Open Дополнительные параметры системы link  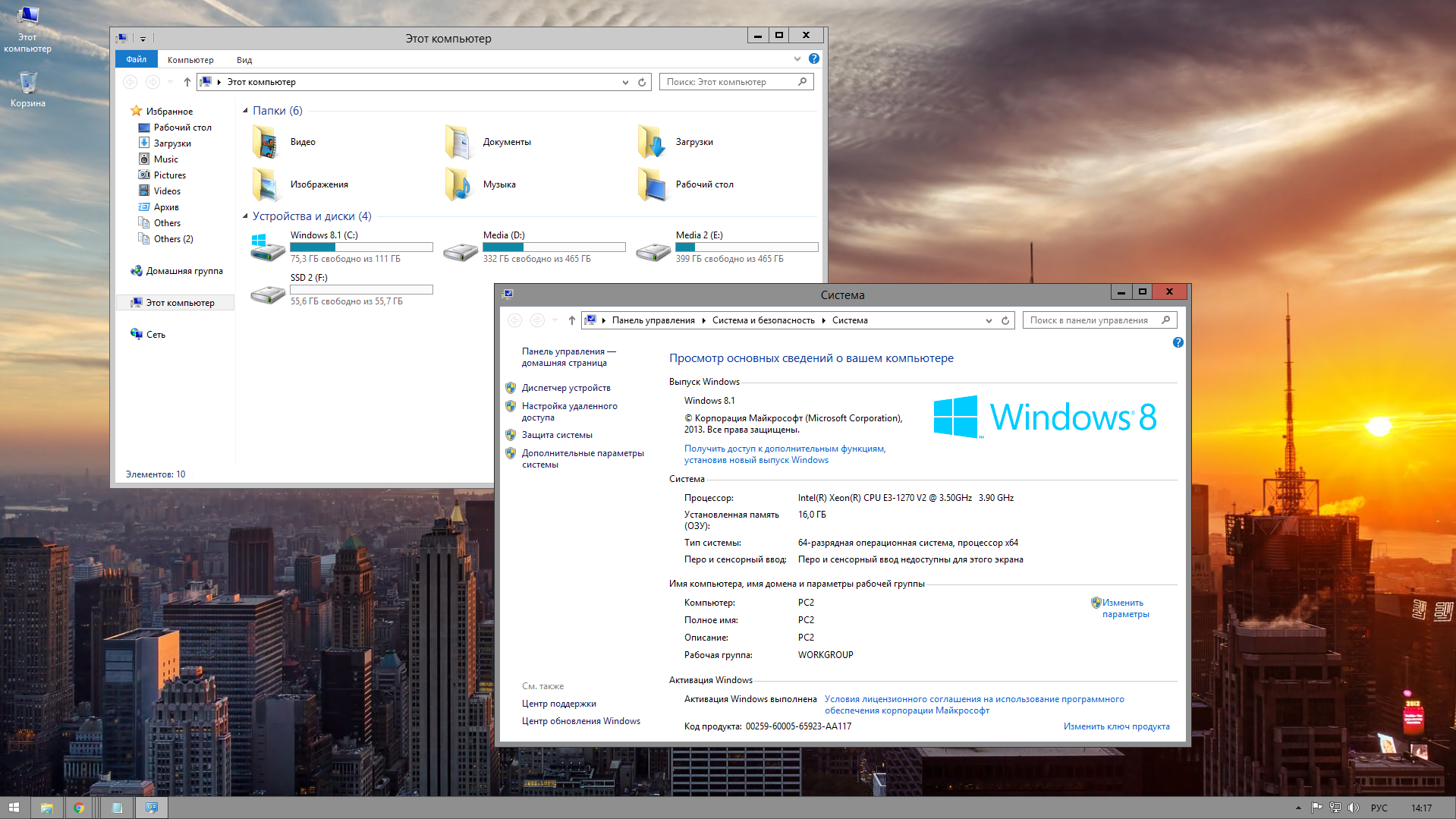point(583,458)
